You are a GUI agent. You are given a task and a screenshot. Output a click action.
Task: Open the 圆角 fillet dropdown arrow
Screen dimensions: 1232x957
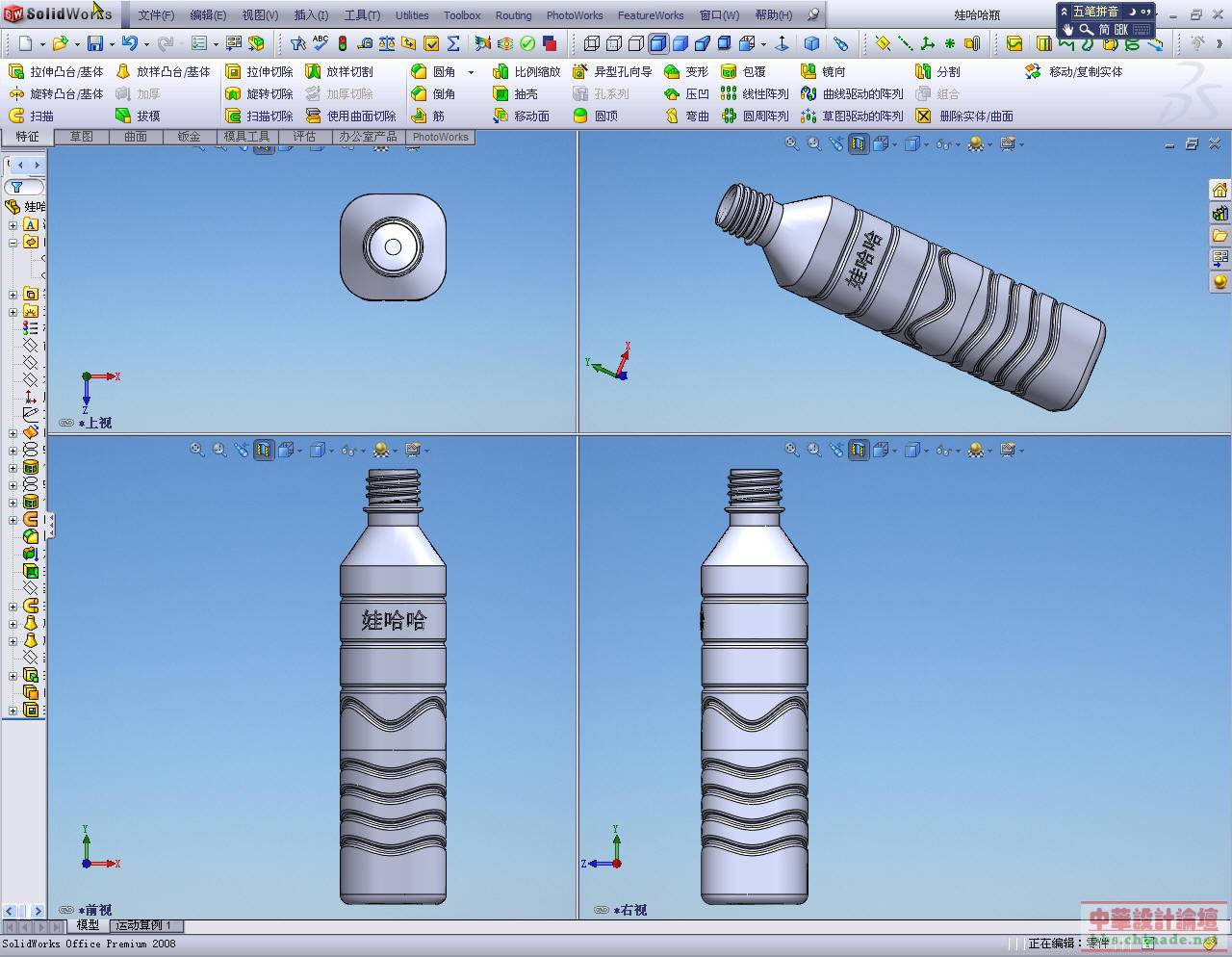tap(471, 72)
